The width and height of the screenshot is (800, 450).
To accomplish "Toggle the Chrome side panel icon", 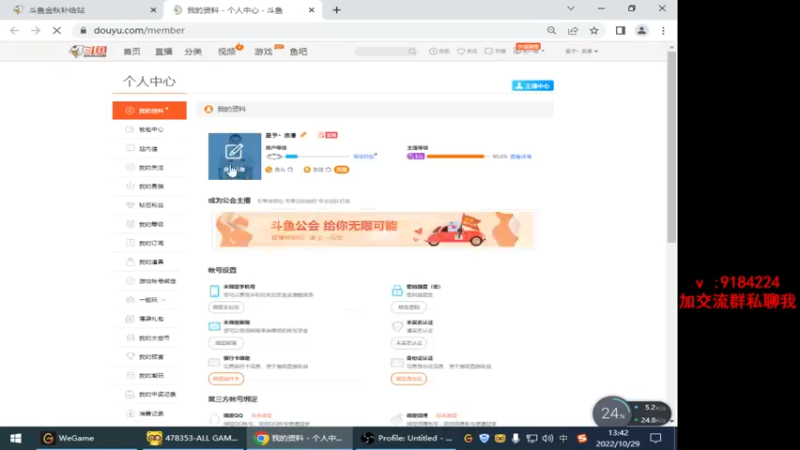I will (620, 31).
